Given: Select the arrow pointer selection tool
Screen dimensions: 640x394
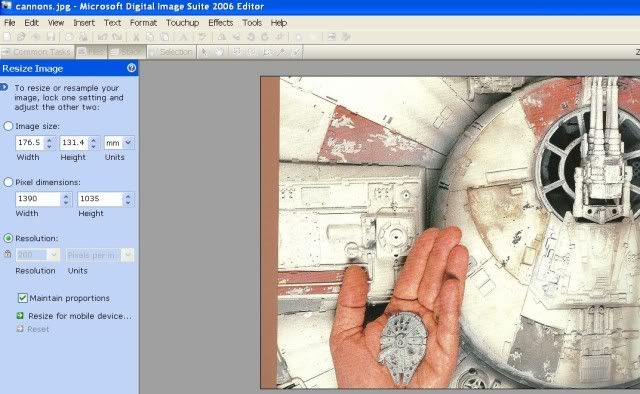Looking at the screenshot, I should click(x=204, y=52).
